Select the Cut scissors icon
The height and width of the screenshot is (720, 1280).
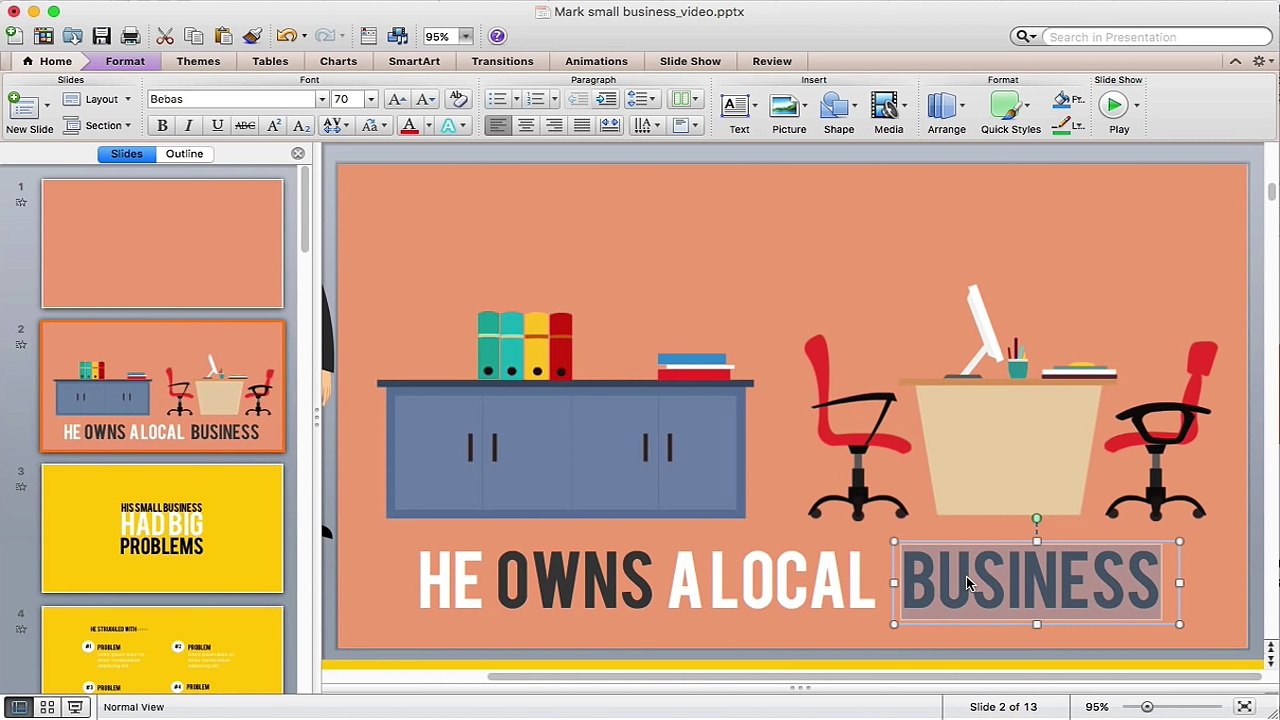(165, 37)
